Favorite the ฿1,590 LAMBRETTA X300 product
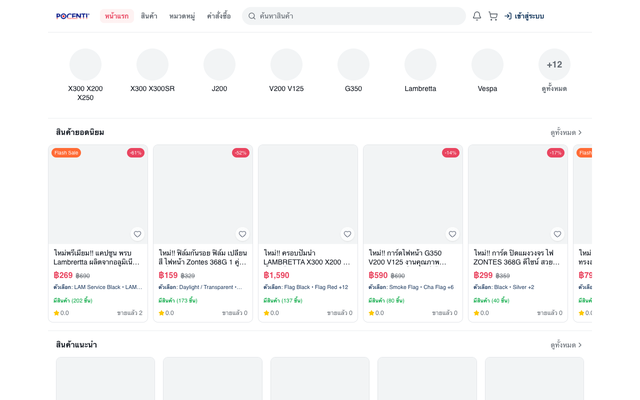Image resolution: width=640 pixels, height=400 pixels. pyautogui.click(x=347, y=234)
